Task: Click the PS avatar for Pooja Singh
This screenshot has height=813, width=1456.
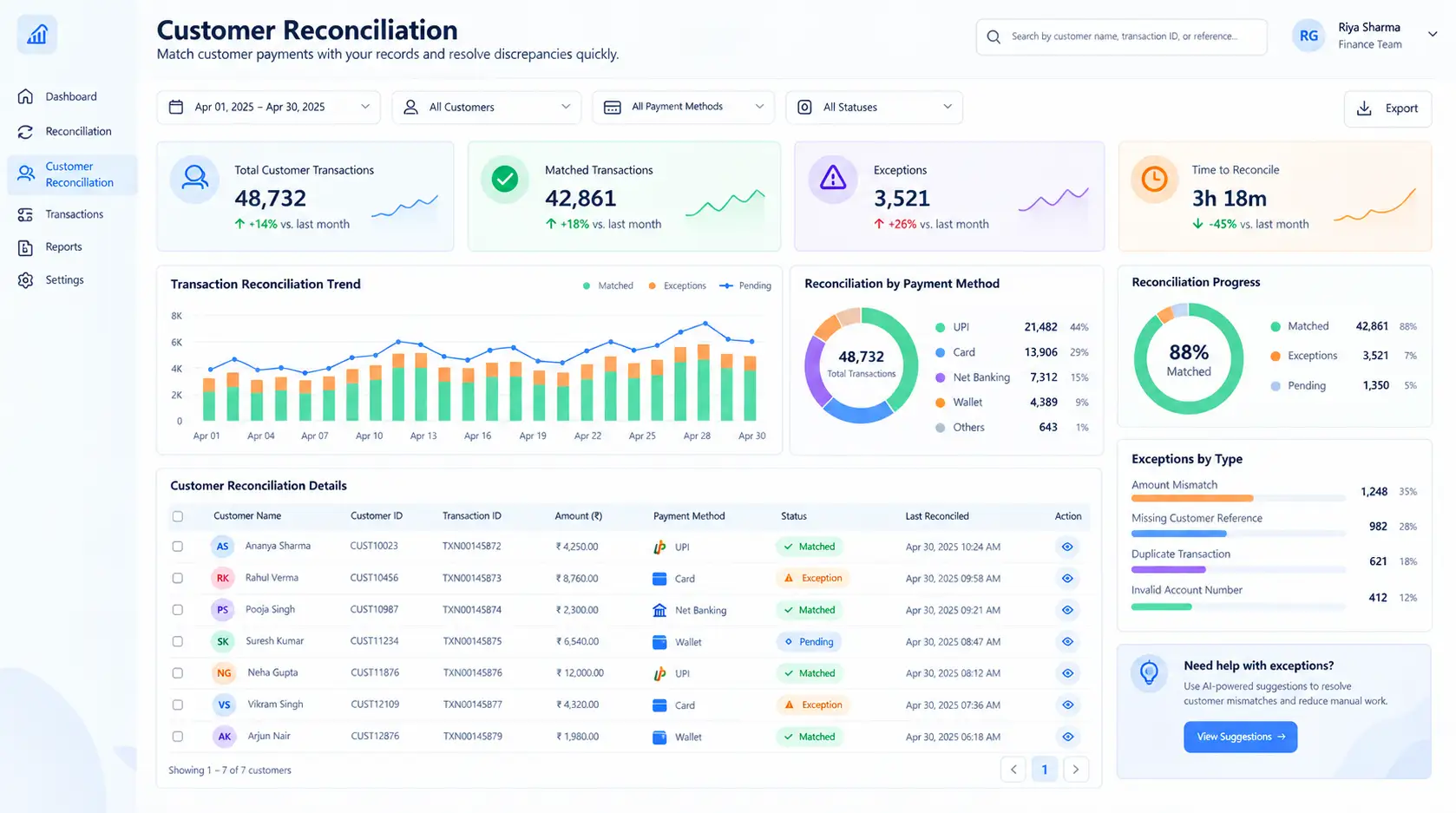Action: [223, 610]
